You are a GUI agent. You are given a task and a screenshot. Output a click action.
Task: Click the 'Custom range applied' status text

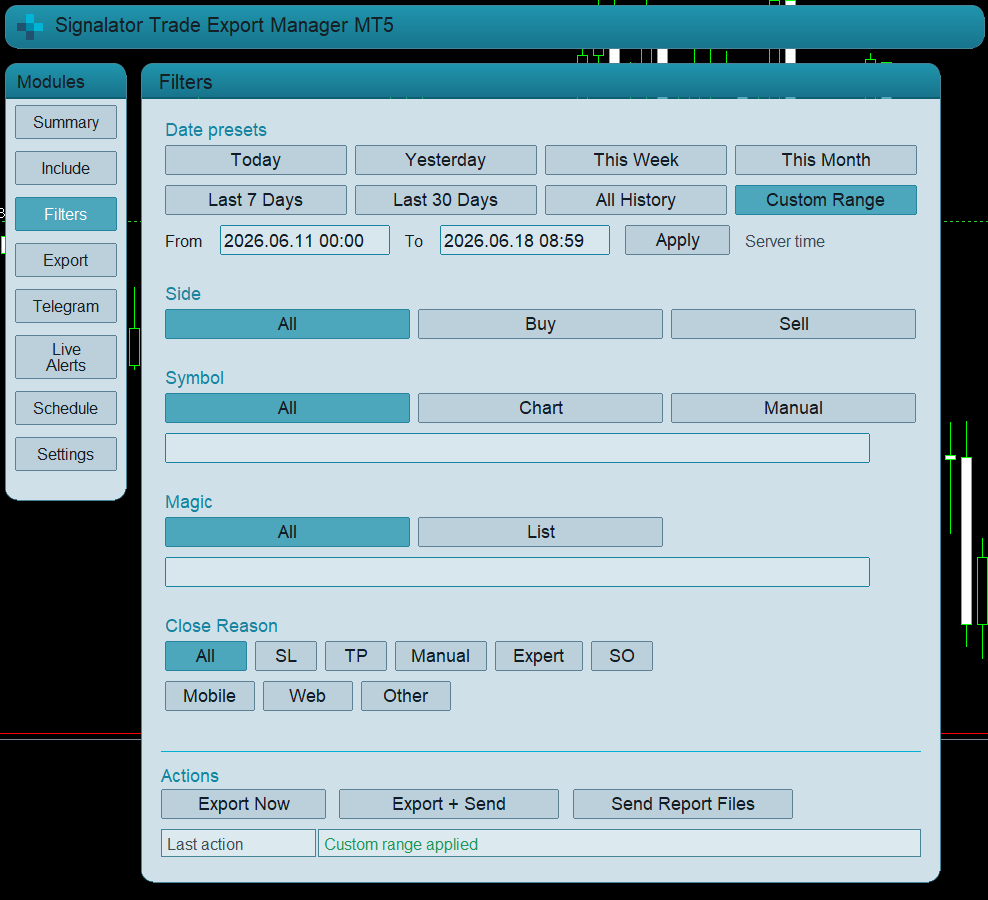(x=401, y=845)
